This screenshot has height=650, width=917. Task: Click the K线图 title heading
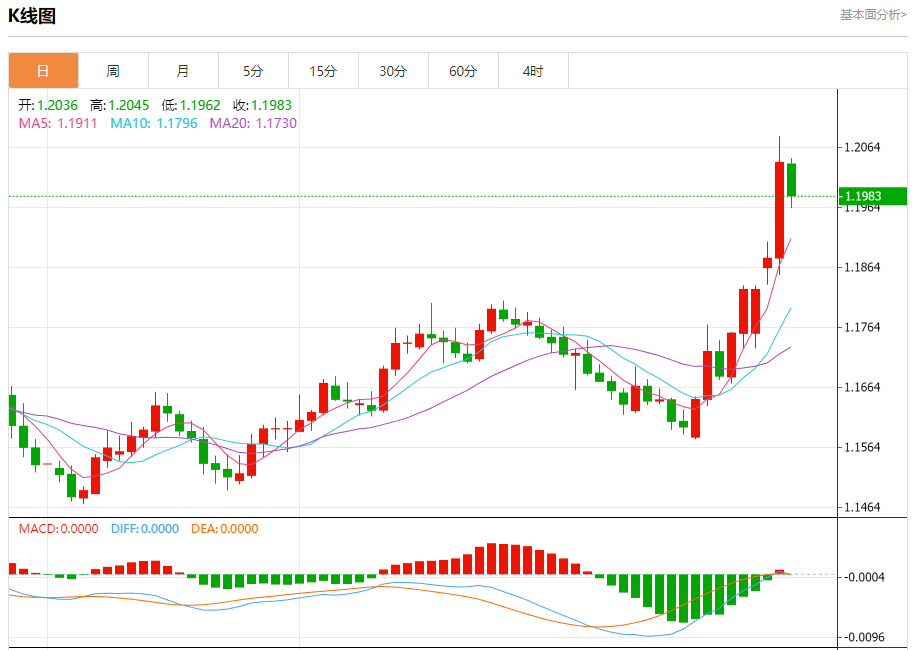coord(32,16)
